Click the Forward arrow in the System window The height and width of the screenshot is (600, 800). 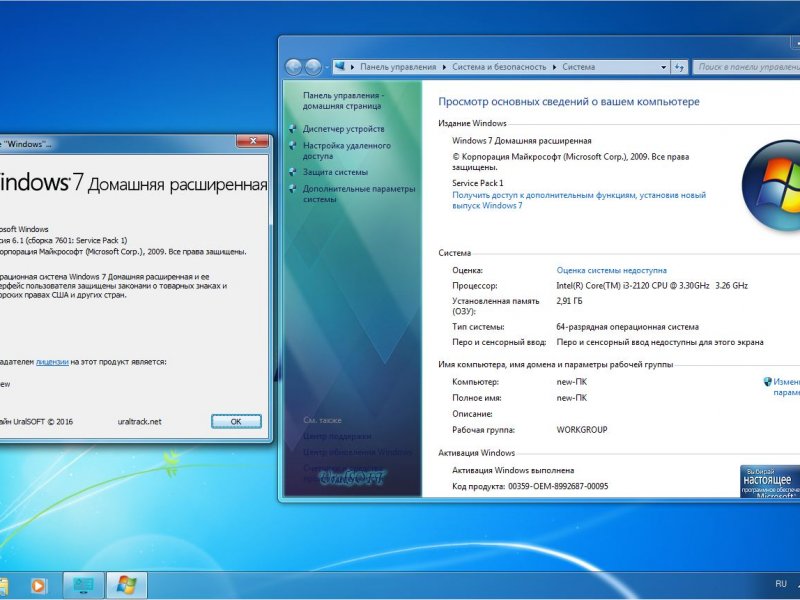click(x=313, y=67)
